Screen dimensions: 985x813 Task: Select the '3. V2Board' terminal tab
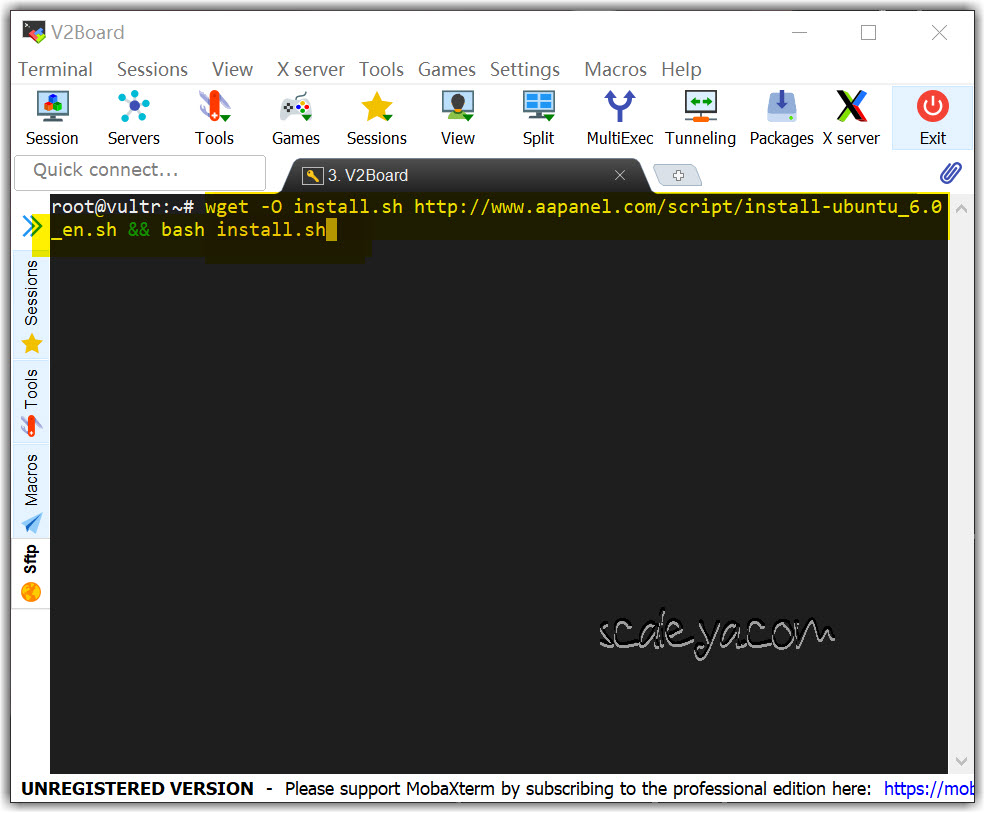point(368,175)
